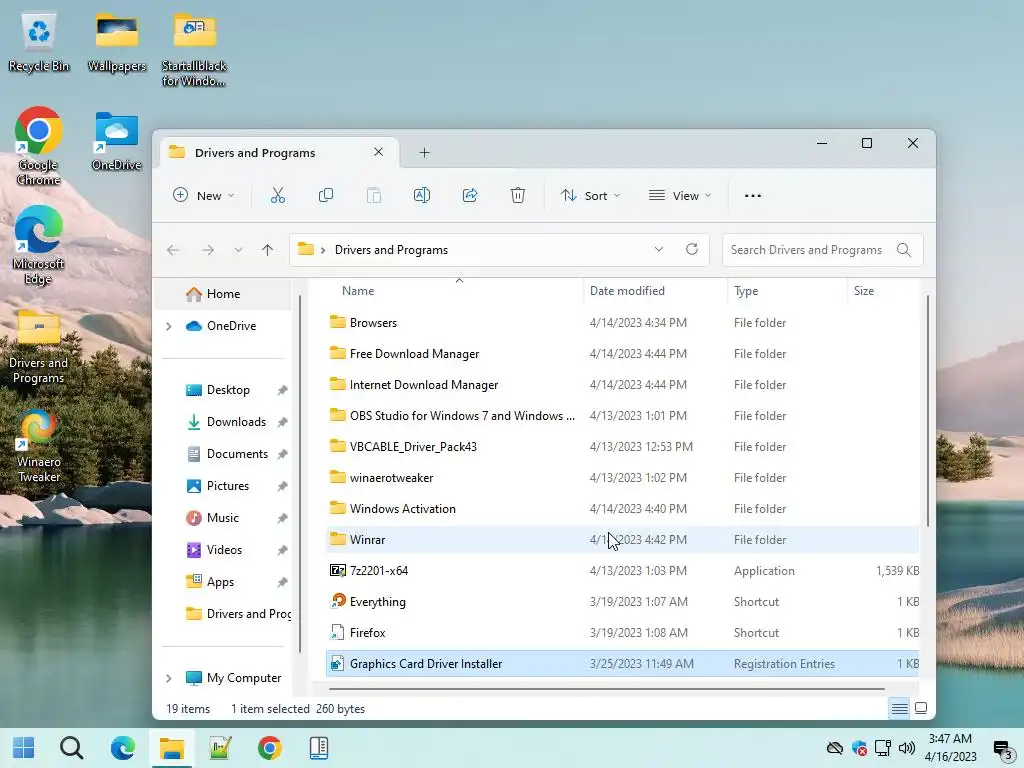Click the vertical scrollbar of file list
Viewport: 1024px width, 768px height.
(927, 411)
